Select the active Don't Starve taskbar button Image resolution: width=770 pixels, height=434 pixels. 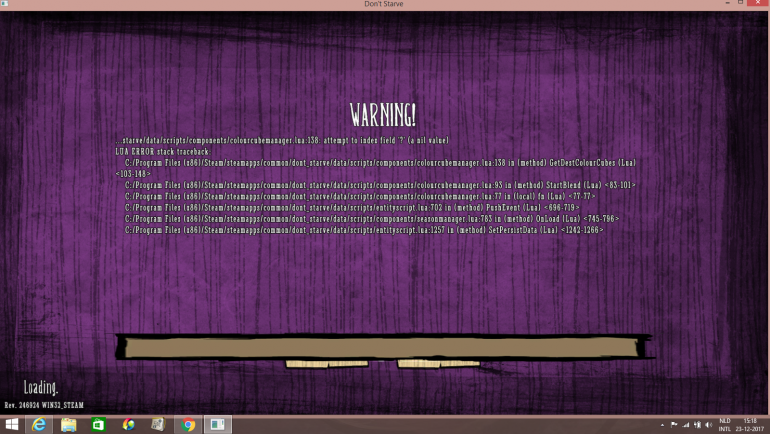click(217, 425)
